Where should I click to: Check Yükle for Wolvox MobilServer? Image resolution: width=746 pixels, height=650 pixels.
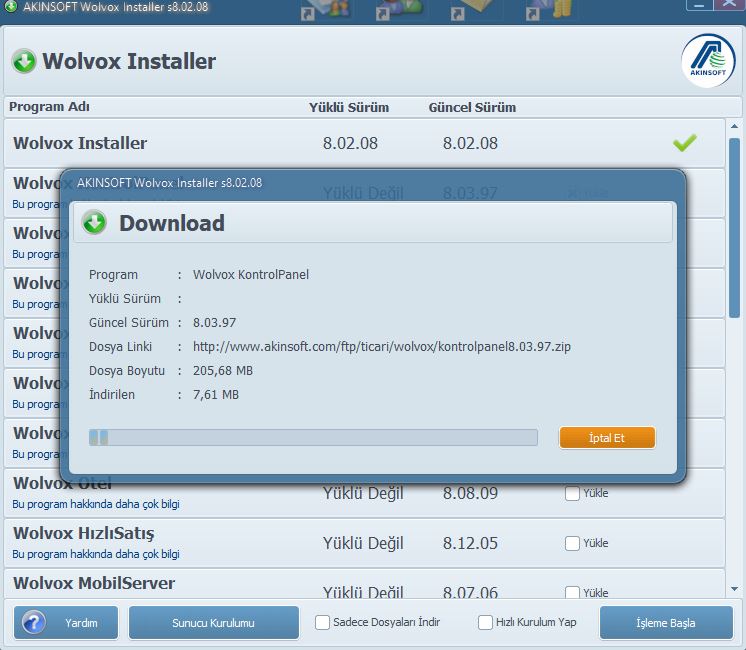click(x=572, y=593)
